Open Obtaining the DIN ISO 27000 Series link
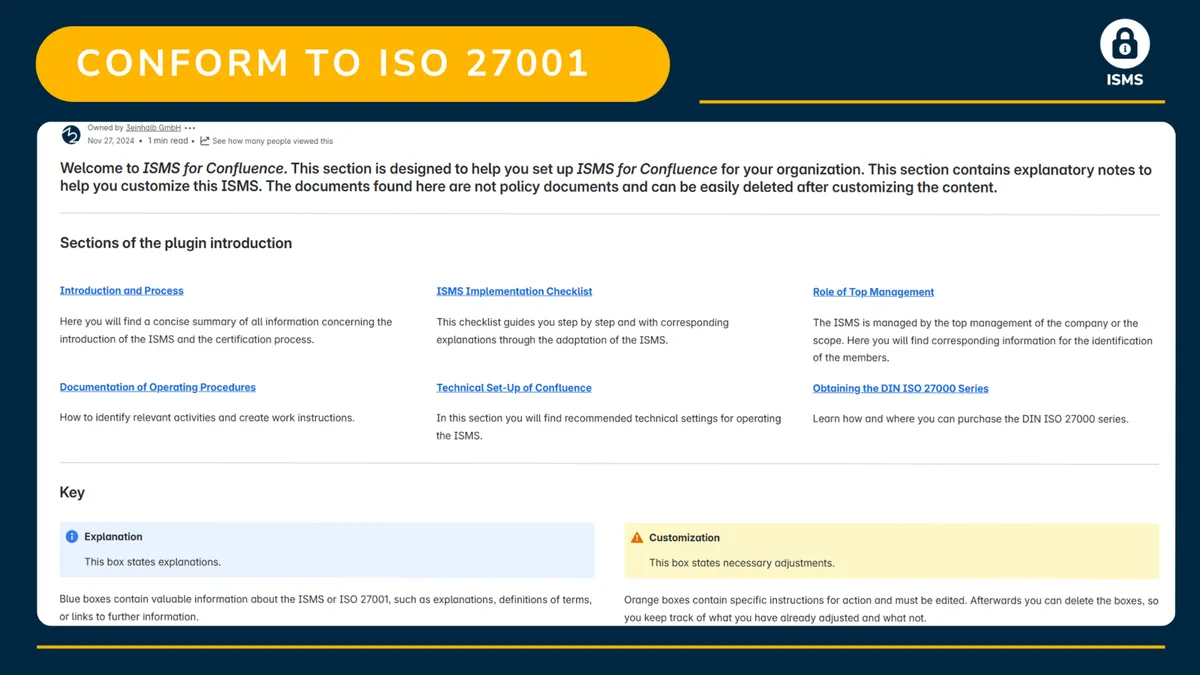Image resolution: width=1200 pixels, height=675 pixels. pos(900,388)
